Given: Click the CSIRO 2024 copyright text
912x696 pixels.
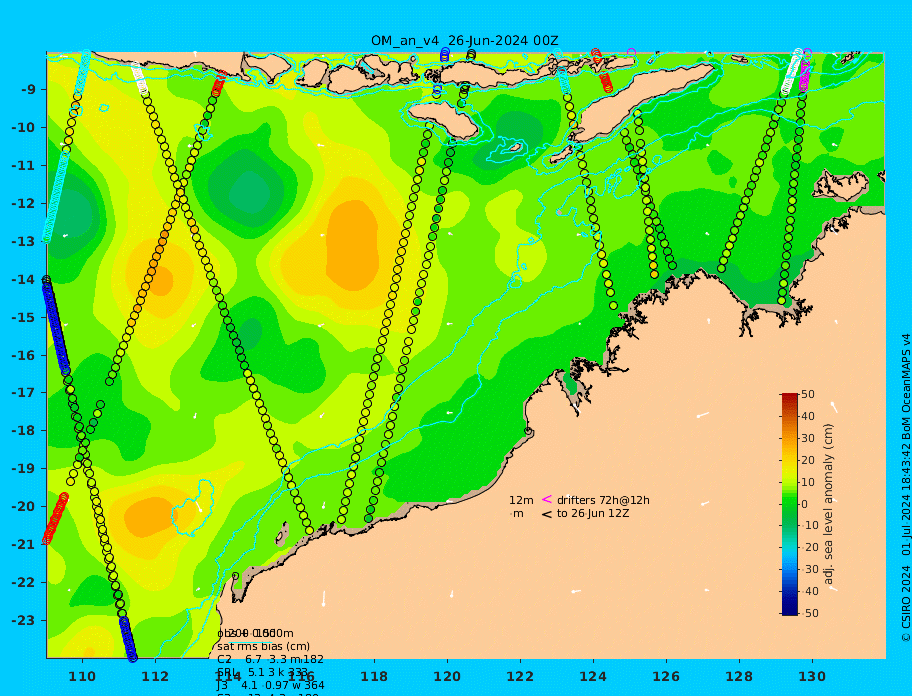Looking at the screenshot, I should tap(906, 487).
